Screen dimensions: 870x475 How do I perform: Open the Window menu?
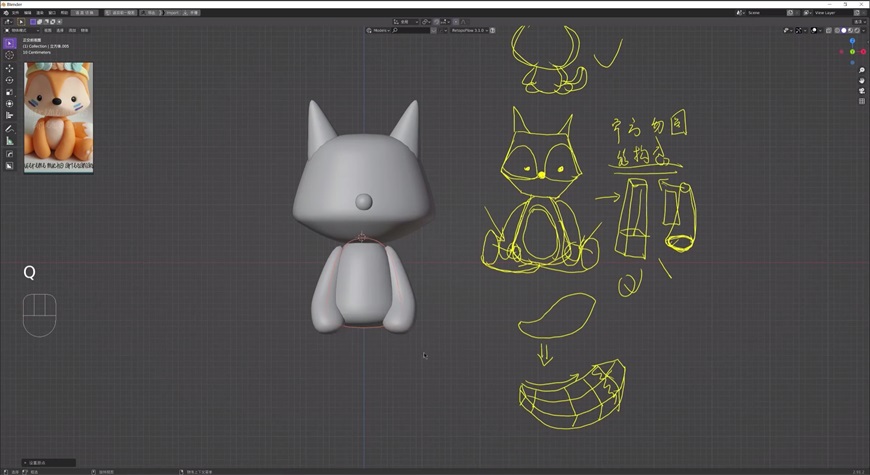pyautogui.click(x=52, y=13)
